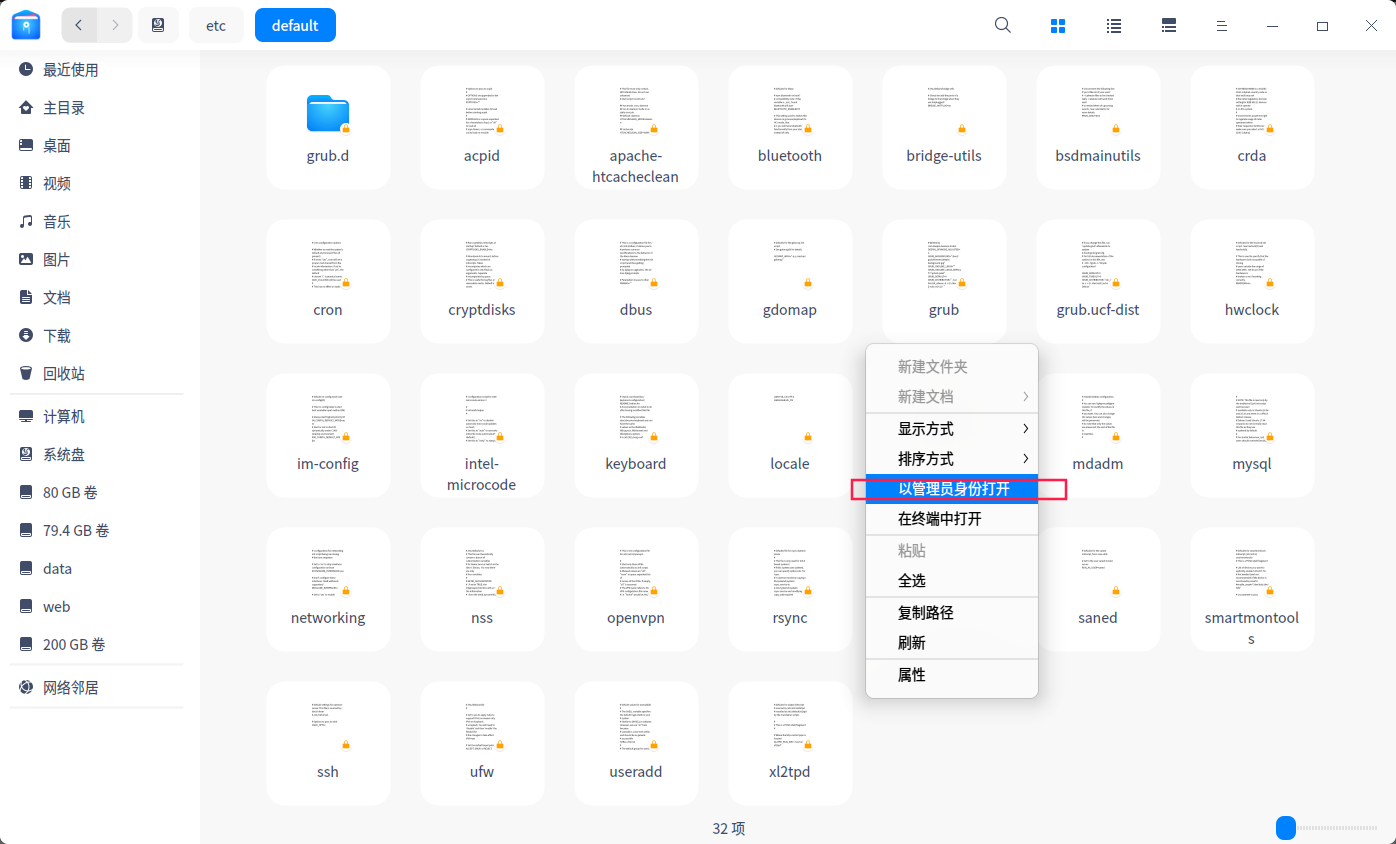This screenshot has width=1396, height=844.
Task: Switch to compact detail view mode
Action: tap(1168, 25)
